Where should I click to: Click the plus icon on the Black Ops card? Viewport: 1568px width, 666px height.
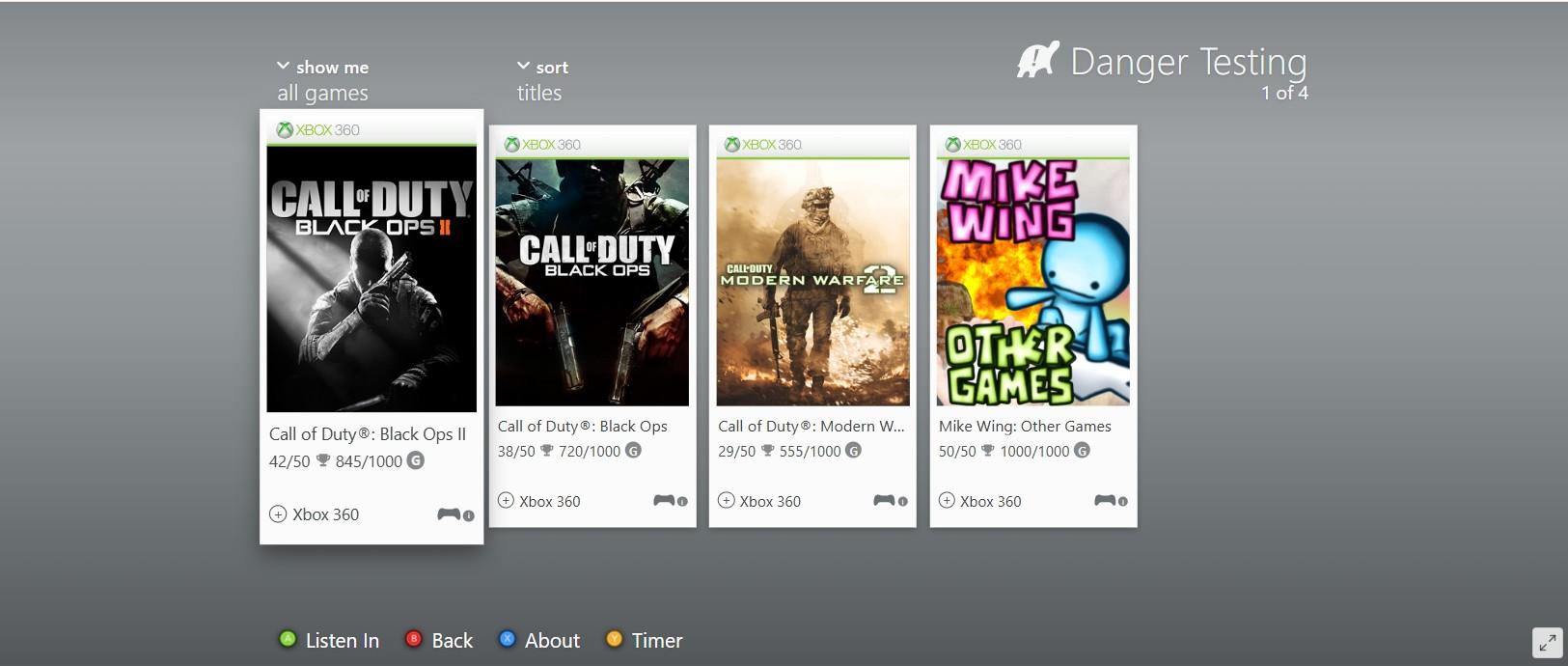[506, 500]
